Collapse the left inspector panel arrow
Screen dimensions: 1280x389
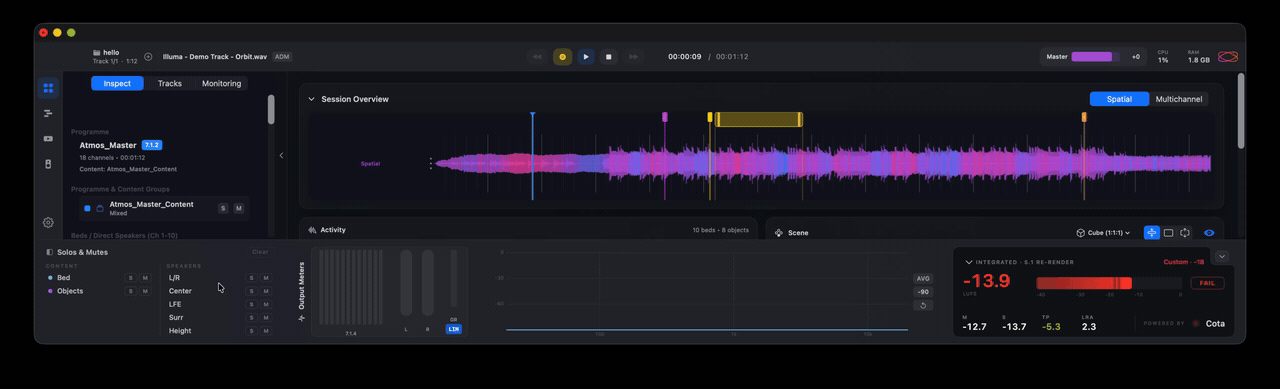281,155
